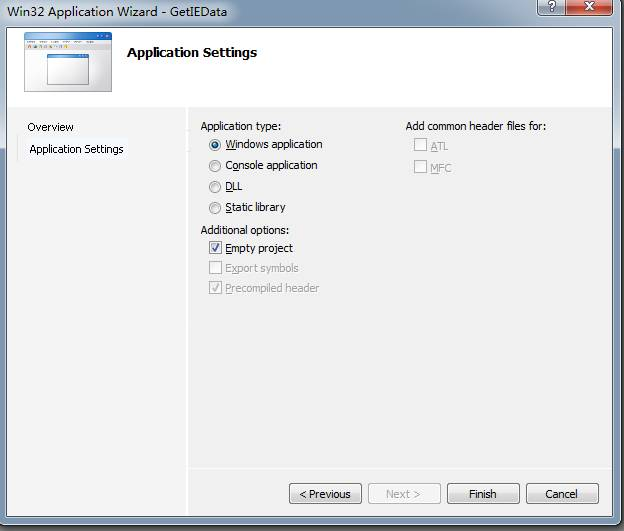Enable MFC common header files
This screenshot has width=624, height=531.
click(420, 167)
